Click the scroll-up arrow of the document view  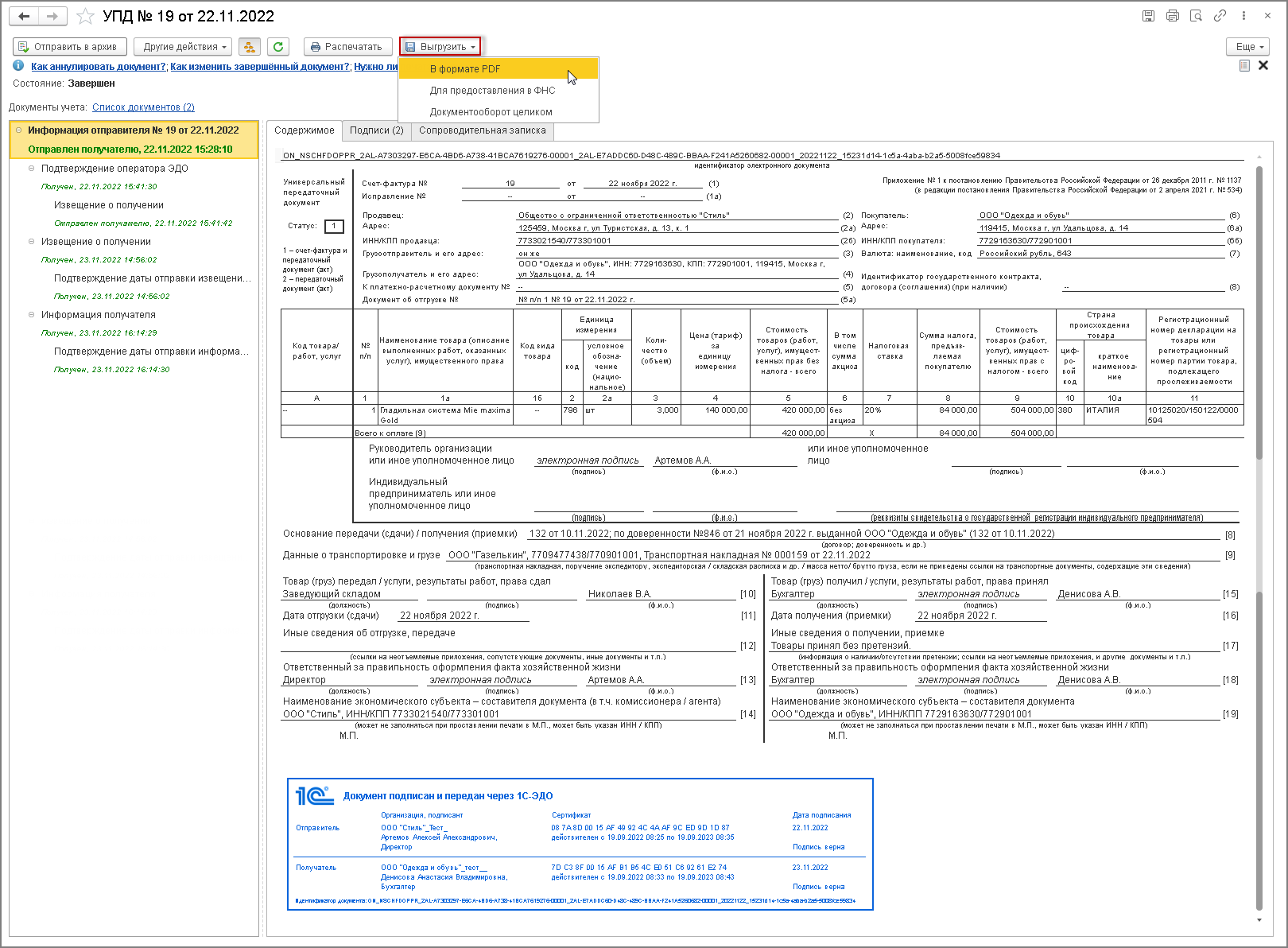tap(1259, 157)
